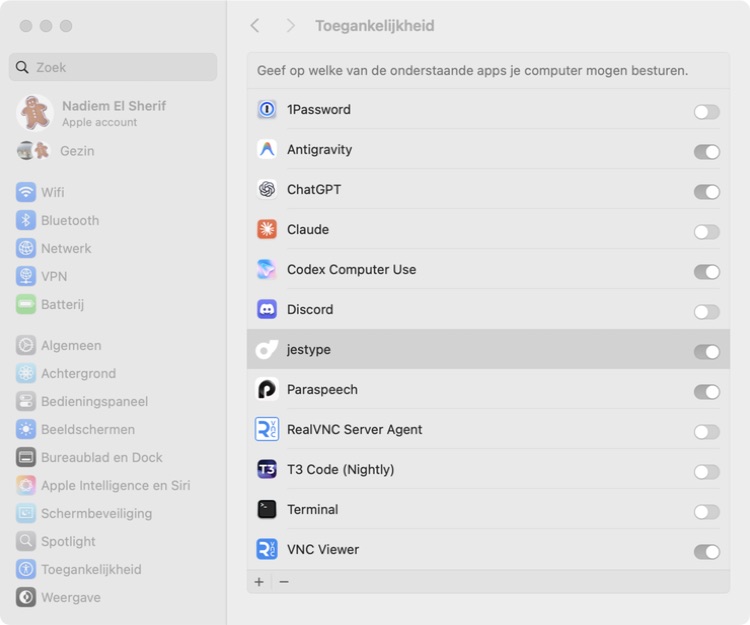The image size is (750, 625).
Task: Open Netwerk settings via globe icon
Action: click(26, 248)
